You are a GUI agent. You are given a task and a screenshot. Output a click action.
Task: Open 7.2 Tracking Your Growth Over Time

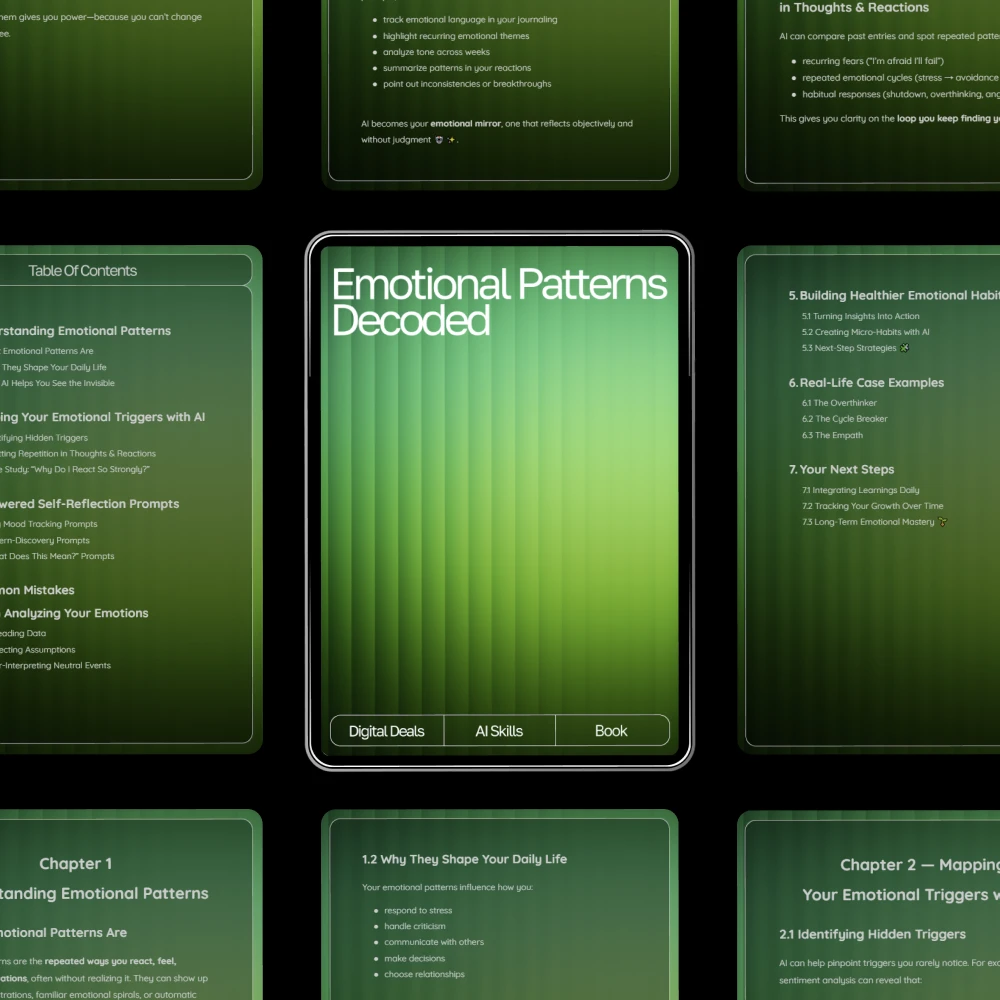pyautogui.click(x=872, y=506)
